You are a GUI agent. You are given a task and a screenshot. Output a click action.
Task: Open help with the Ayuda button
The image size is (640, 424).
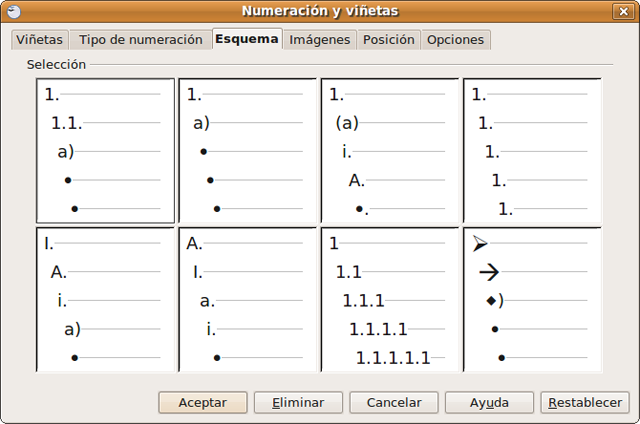[488, 402]
